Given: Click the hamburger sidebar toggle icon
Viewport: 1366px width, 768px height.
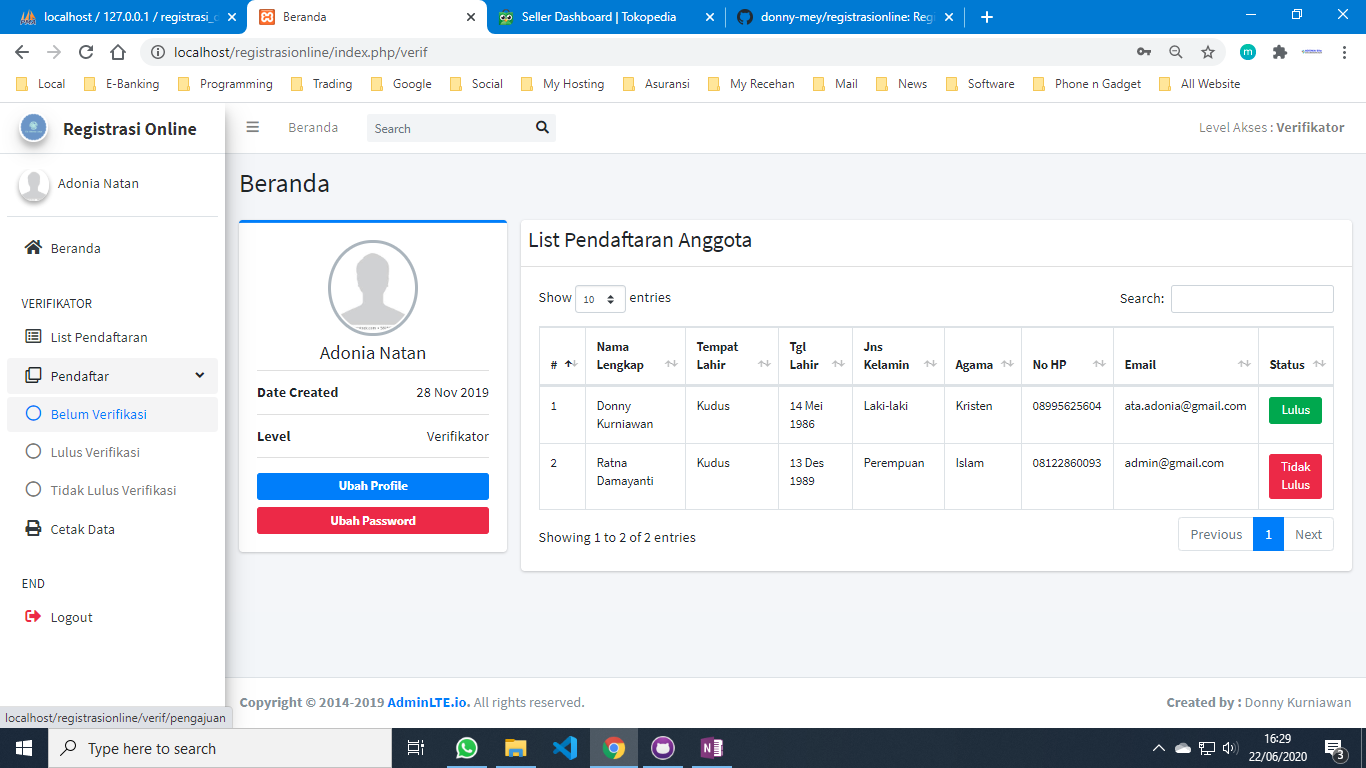Looking at the screenshot, I should (253, 127).
